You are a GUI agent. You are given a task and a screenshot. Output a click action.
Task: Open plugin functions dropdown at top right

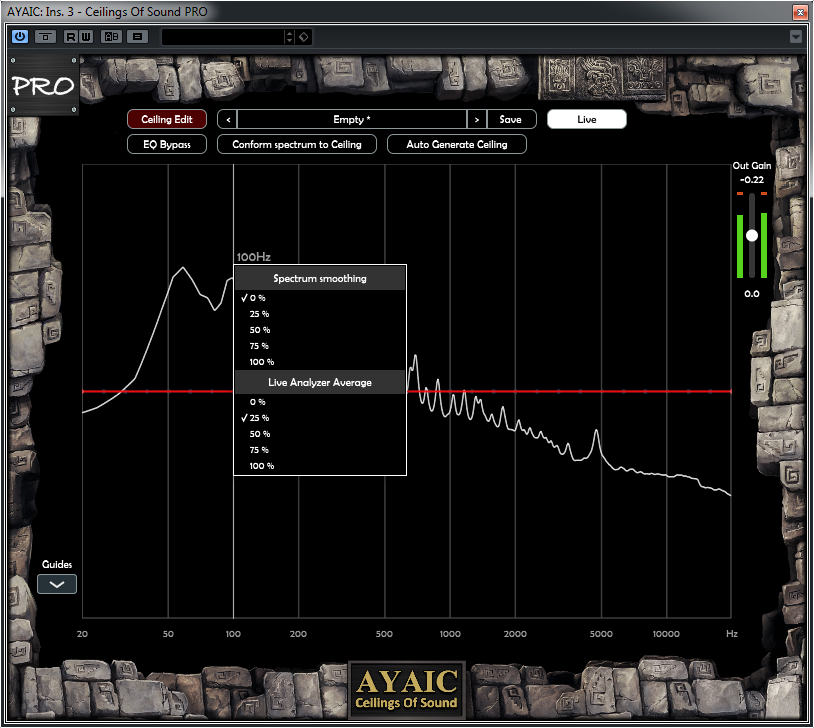click(x=795, y=37)
